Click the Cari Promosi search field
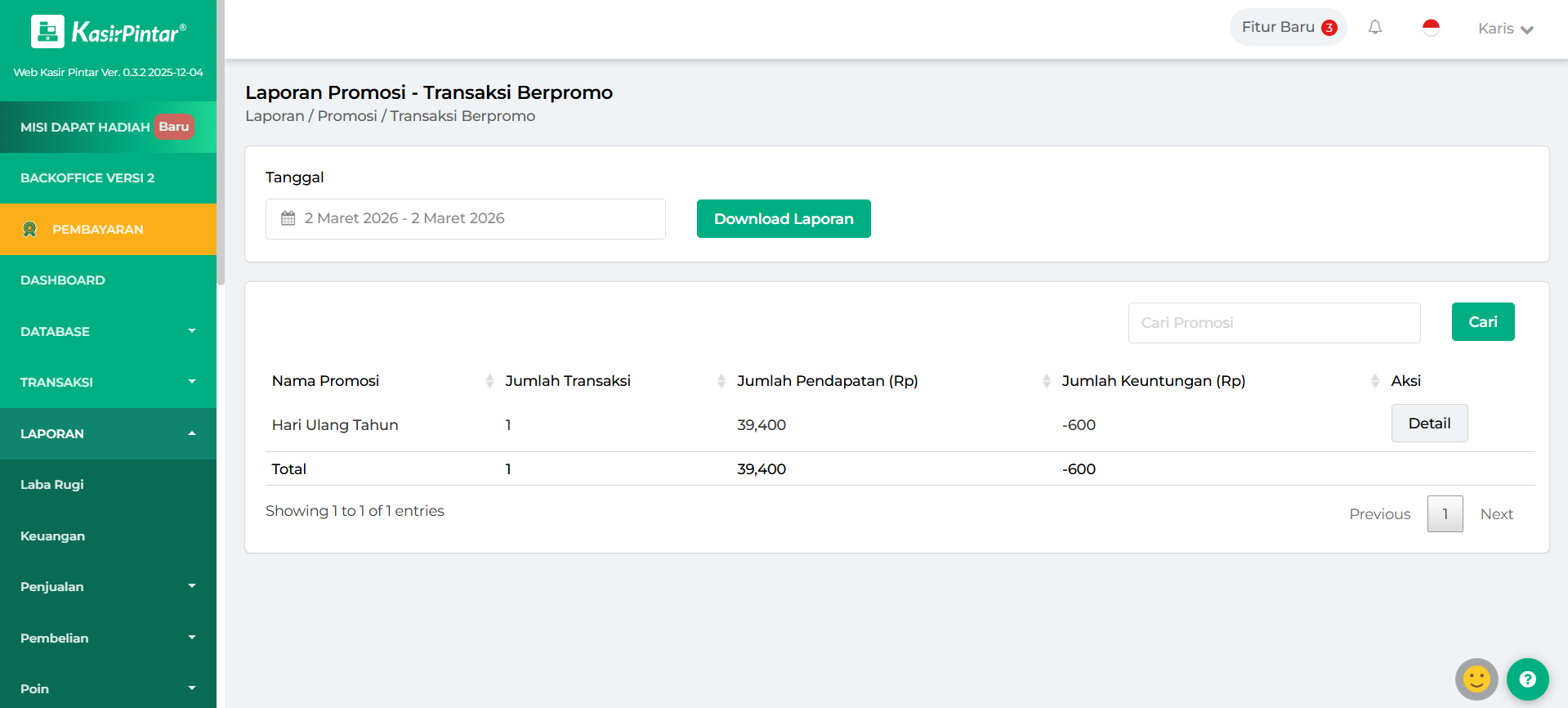Screen dimensions: 1568x708 [1273, 323]
